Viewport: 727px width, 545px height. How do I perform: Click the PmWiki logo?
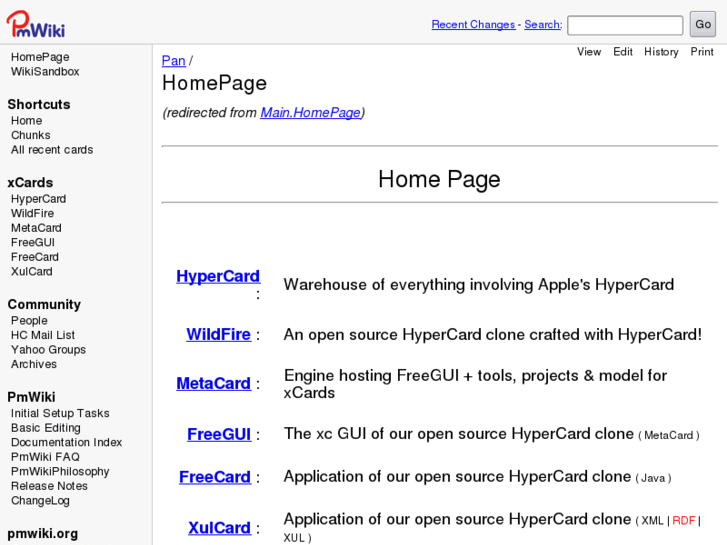pyautogui.click(x=36, y=23)
